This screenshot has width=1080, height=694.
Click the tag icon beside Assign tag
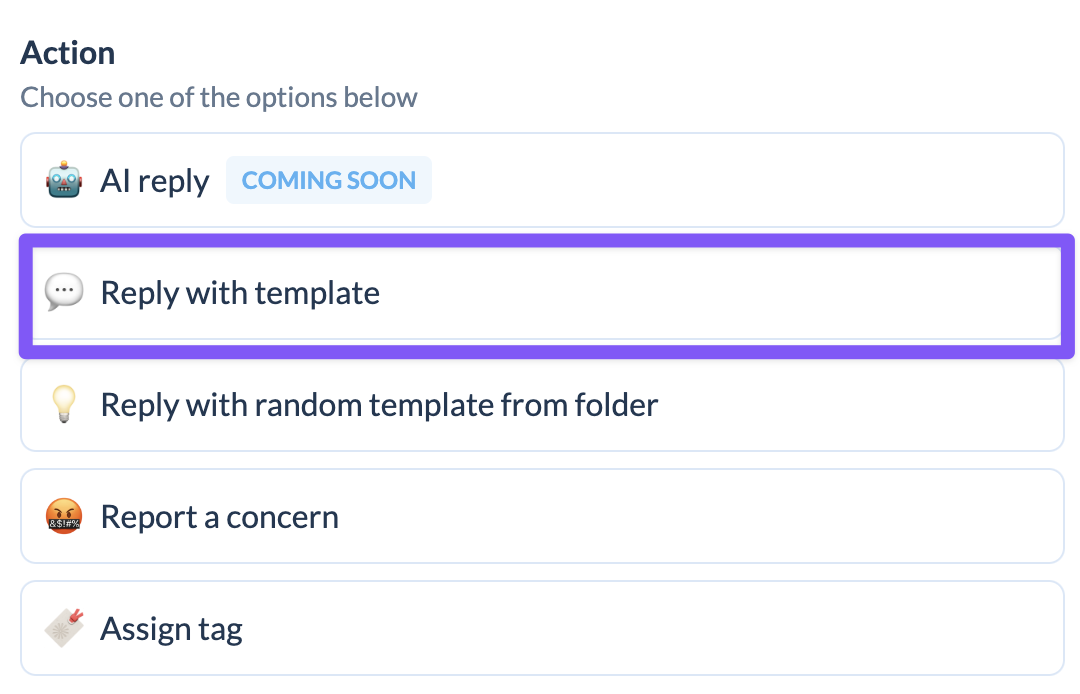tap(64, 628)
